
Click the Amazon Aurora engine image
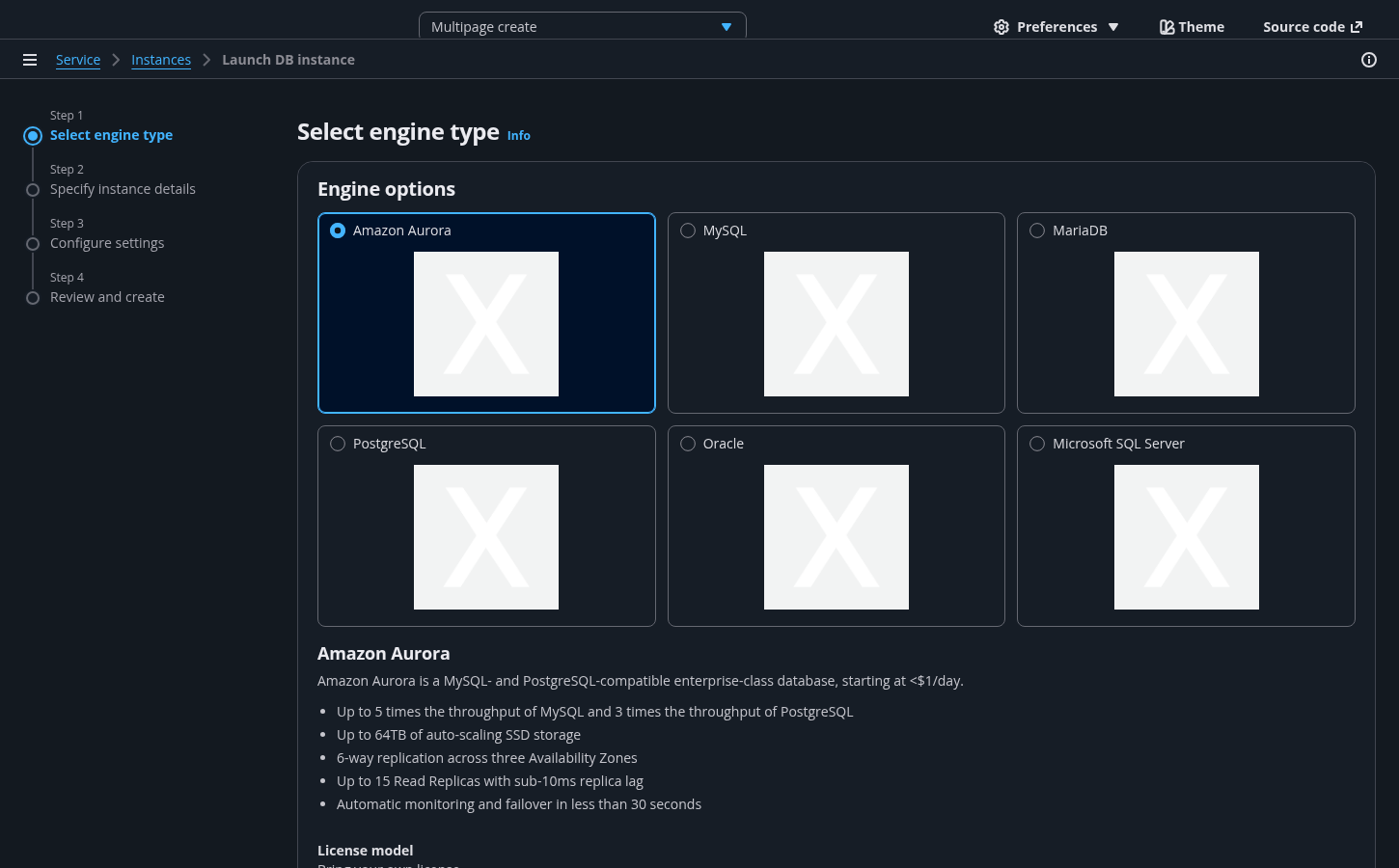click(x=486, y=324)
